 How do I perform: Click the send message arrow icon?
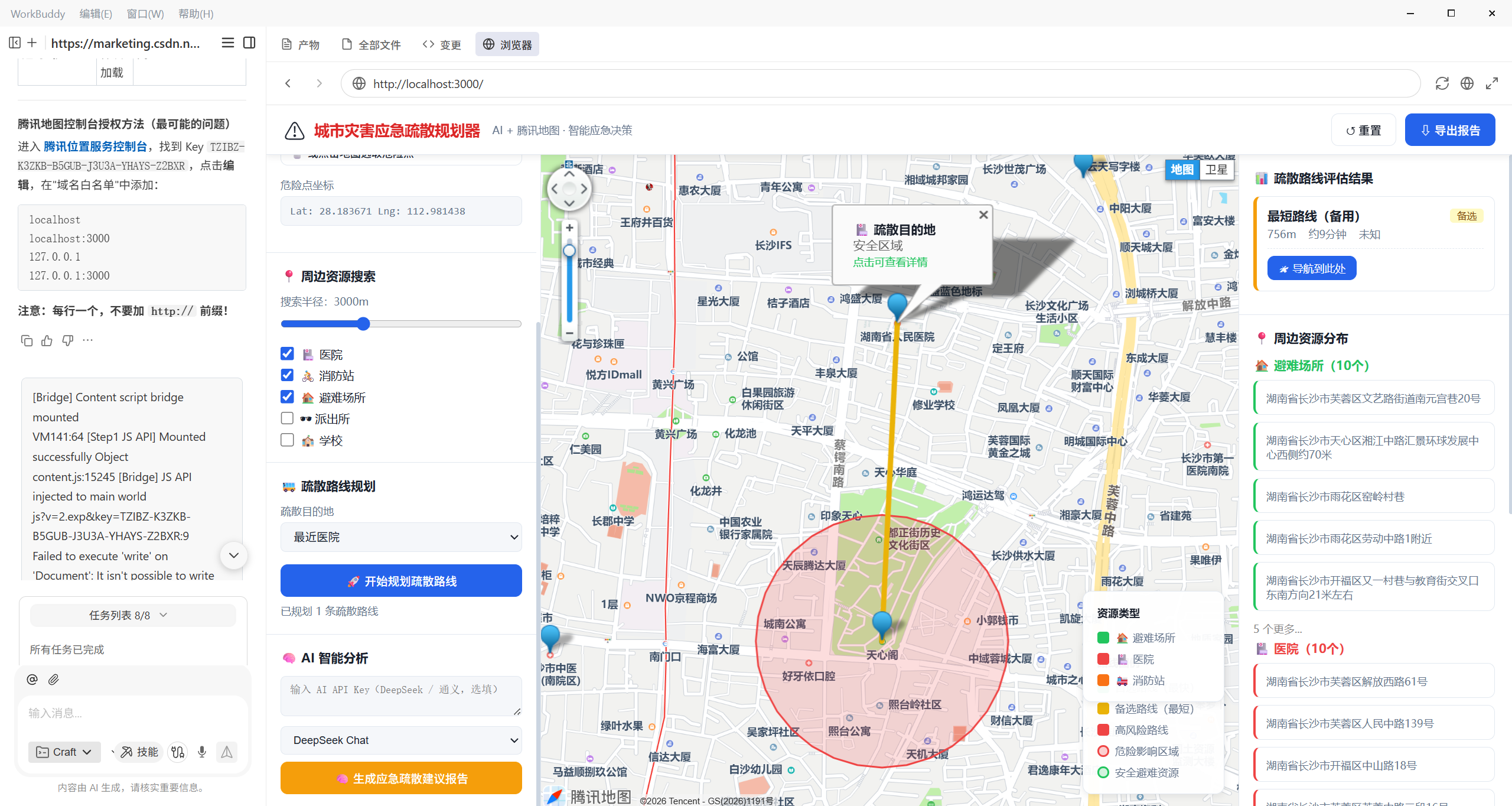pos(227,752)
